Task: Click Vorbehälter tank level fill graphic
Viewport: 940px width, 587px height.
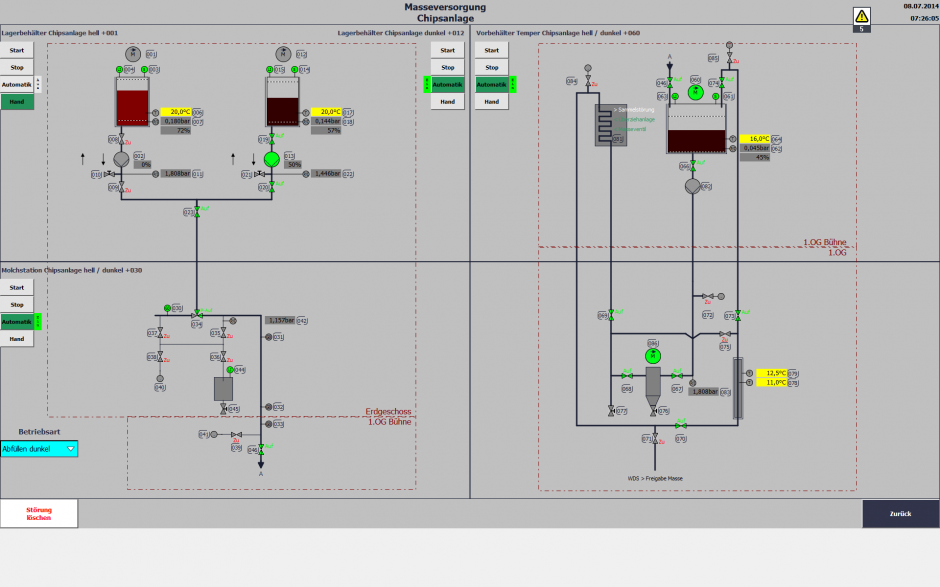Action: [696, 141]
